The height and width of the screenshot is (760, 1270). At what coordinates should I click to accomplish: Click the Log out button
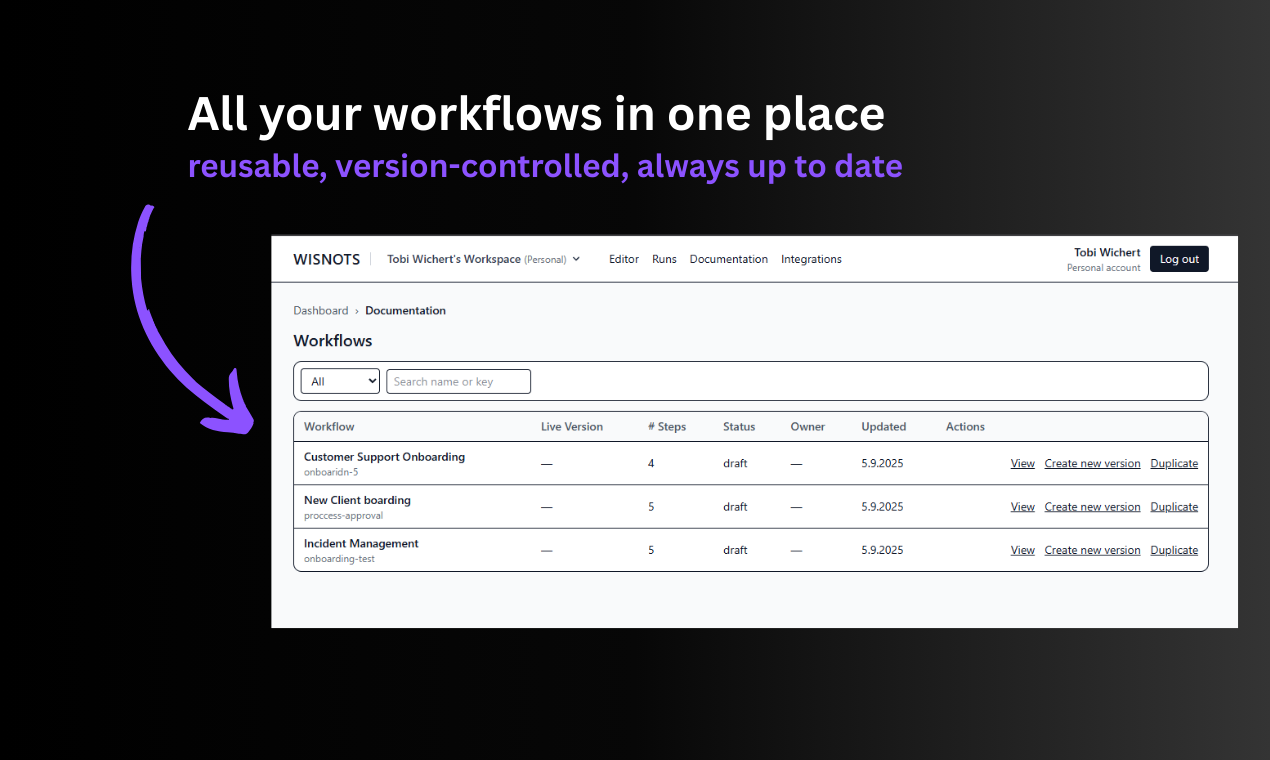(1179, 259)
